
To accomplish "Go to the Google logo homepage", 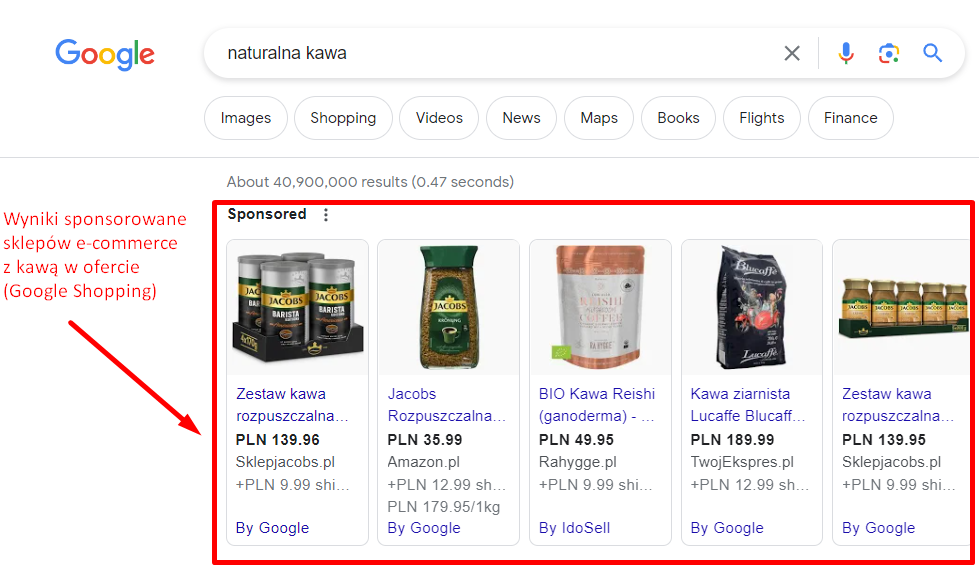I will click(105, 54).
